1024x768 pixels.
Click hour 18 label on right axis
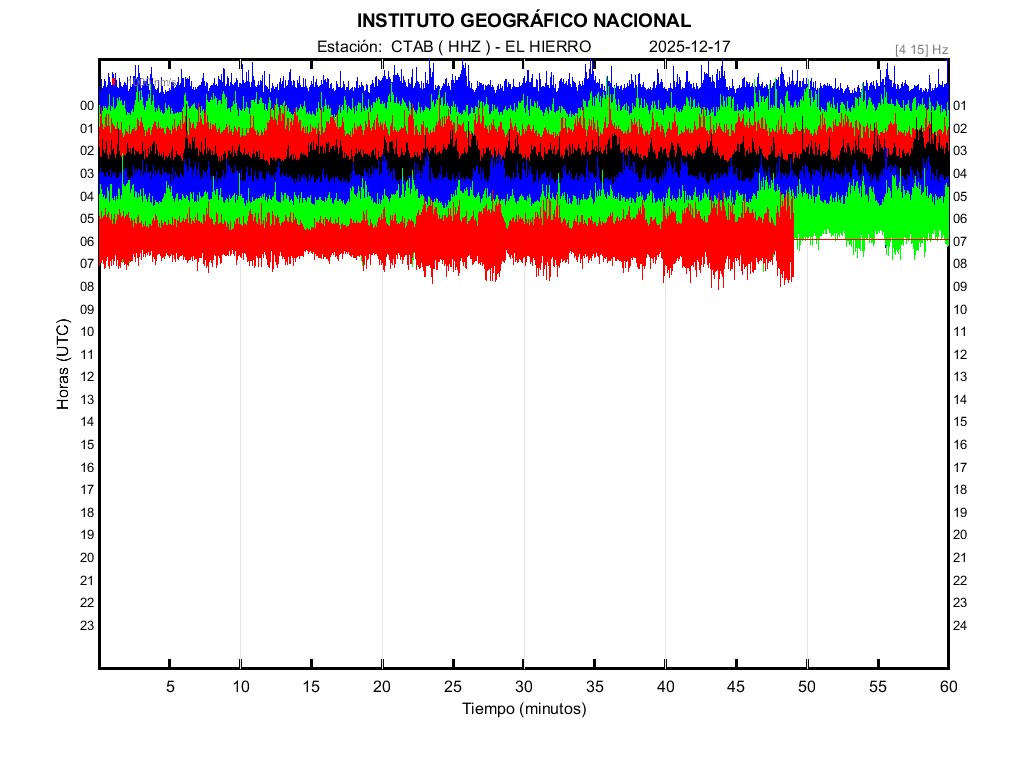tap(960, 490)
